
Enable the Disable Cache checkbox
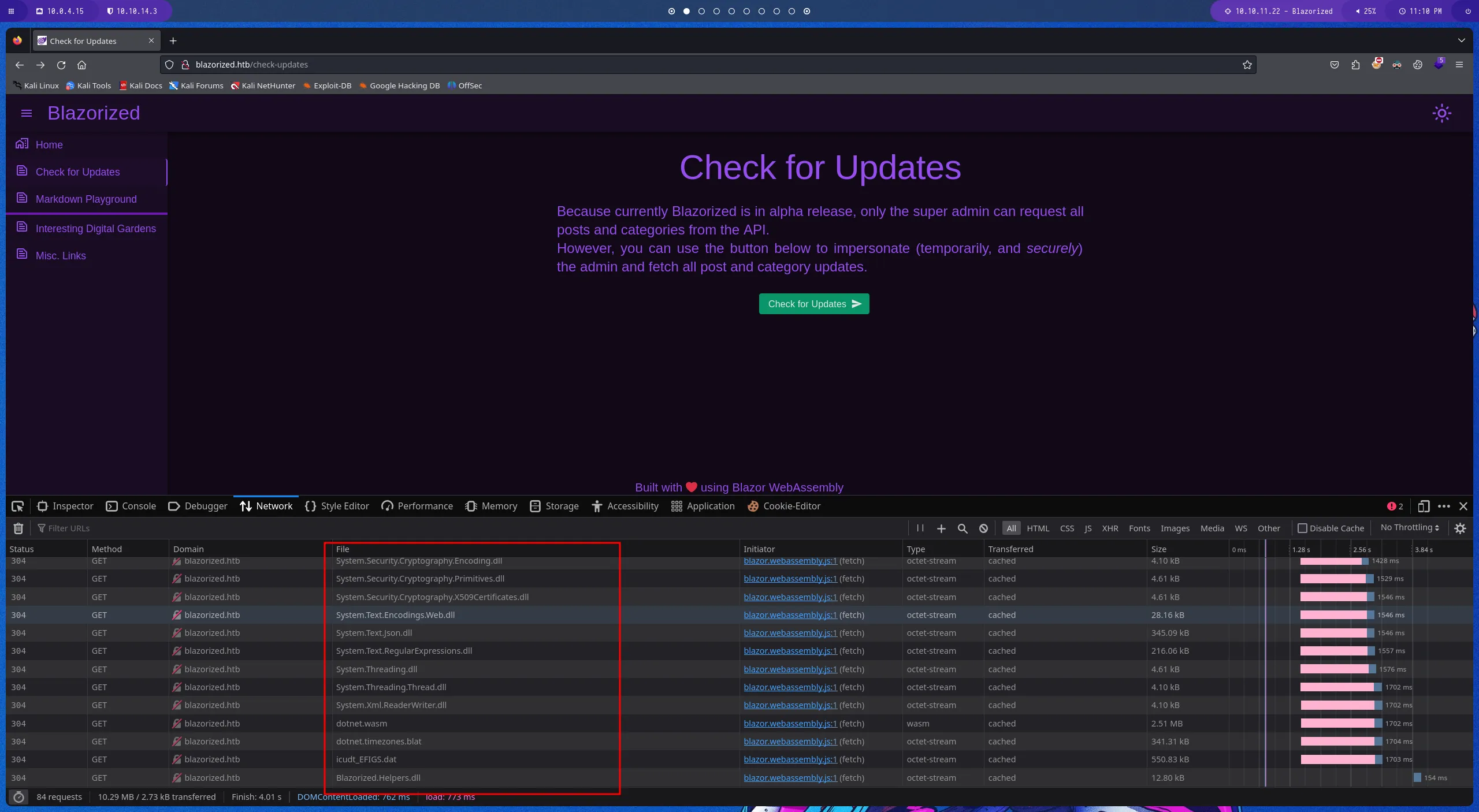(x=1302, y=528)
